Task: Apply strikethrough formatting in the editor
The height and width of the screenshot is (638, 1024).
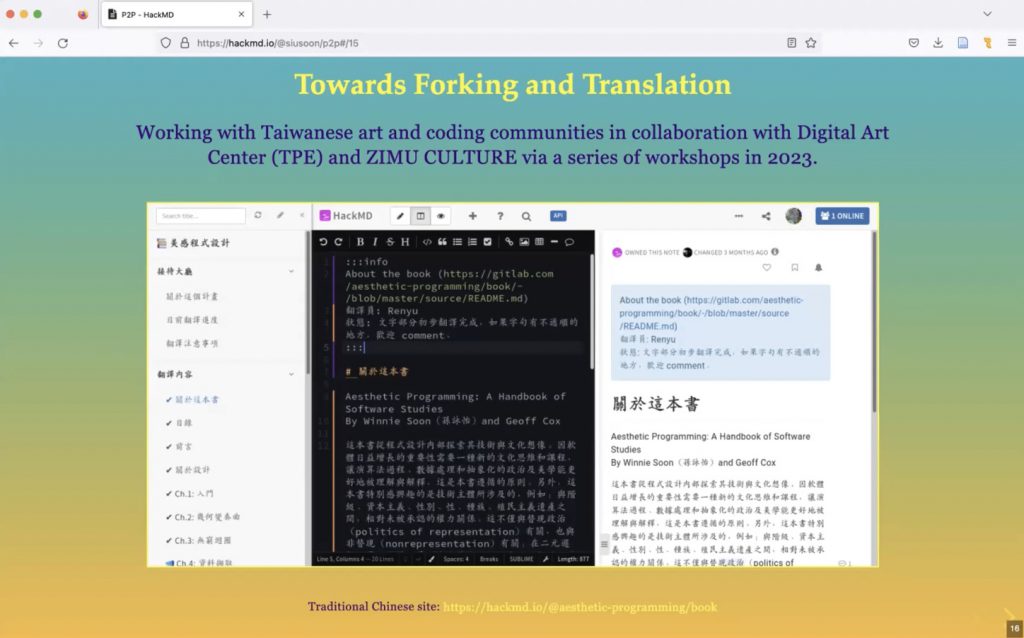Action: 390,242
